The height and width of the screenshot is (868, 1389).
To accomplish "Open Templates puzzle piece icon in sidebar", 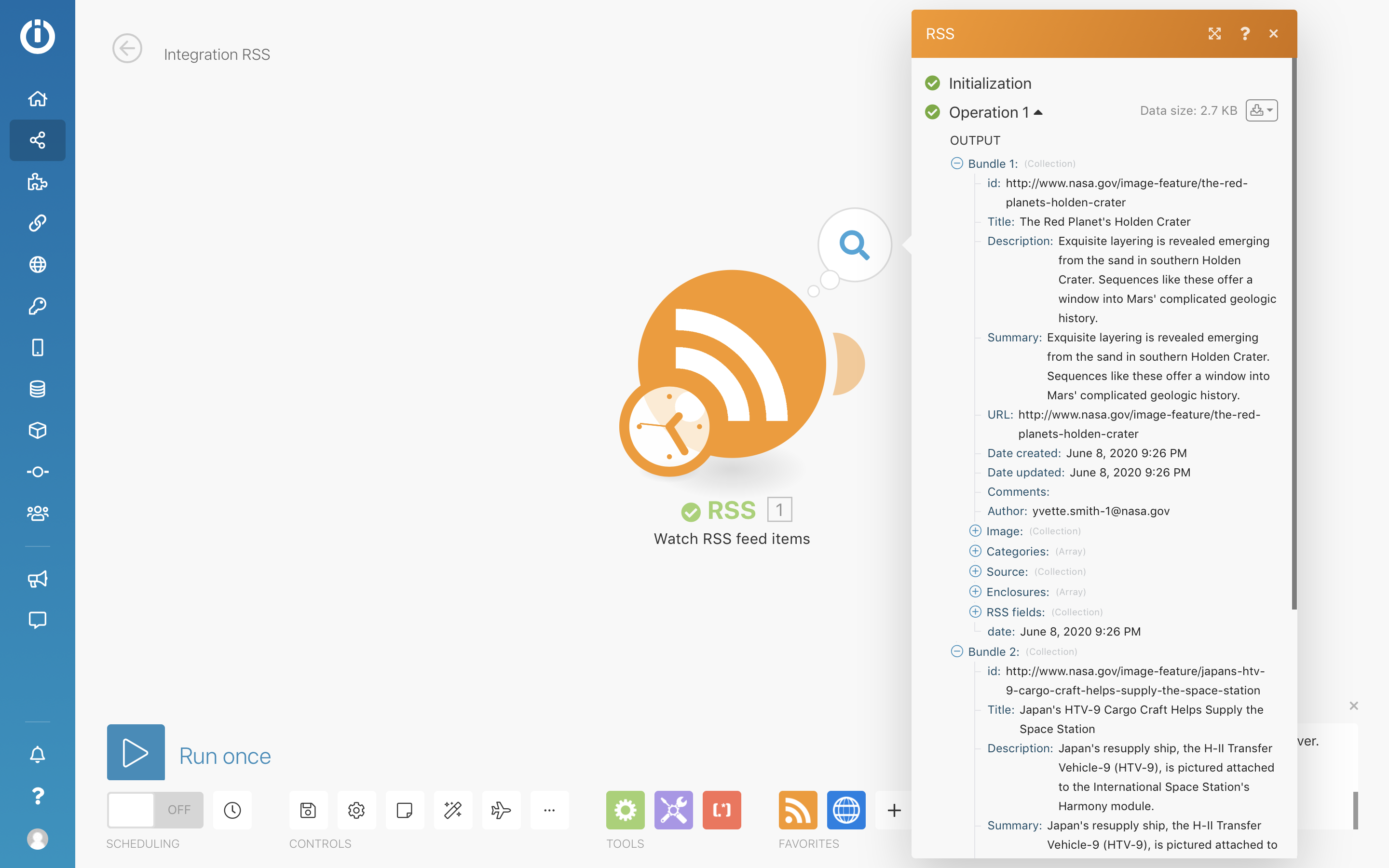I will click(37, 181).
